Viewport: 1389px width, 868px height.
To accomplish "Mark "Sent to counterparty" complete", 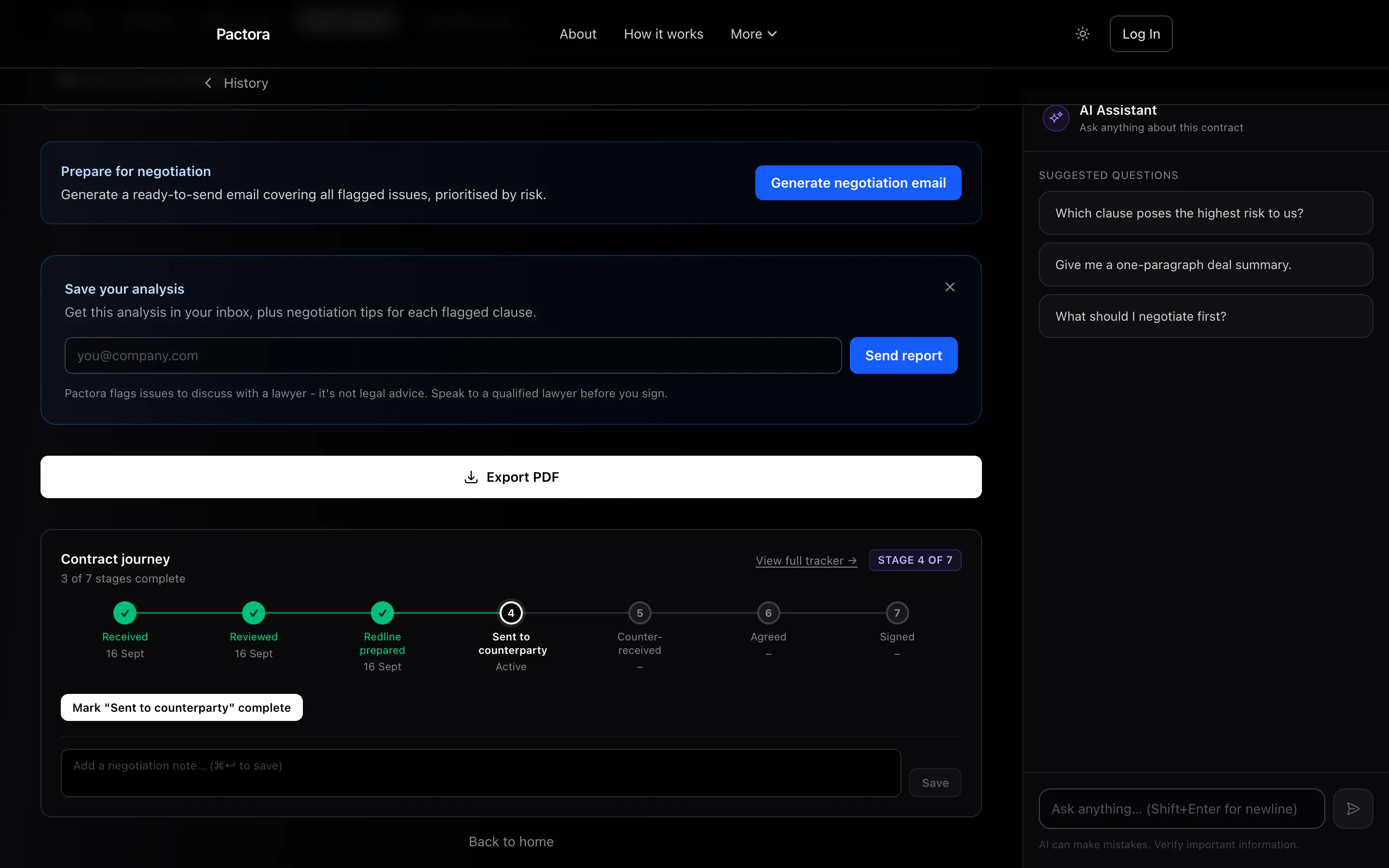I will click(181, 707).
